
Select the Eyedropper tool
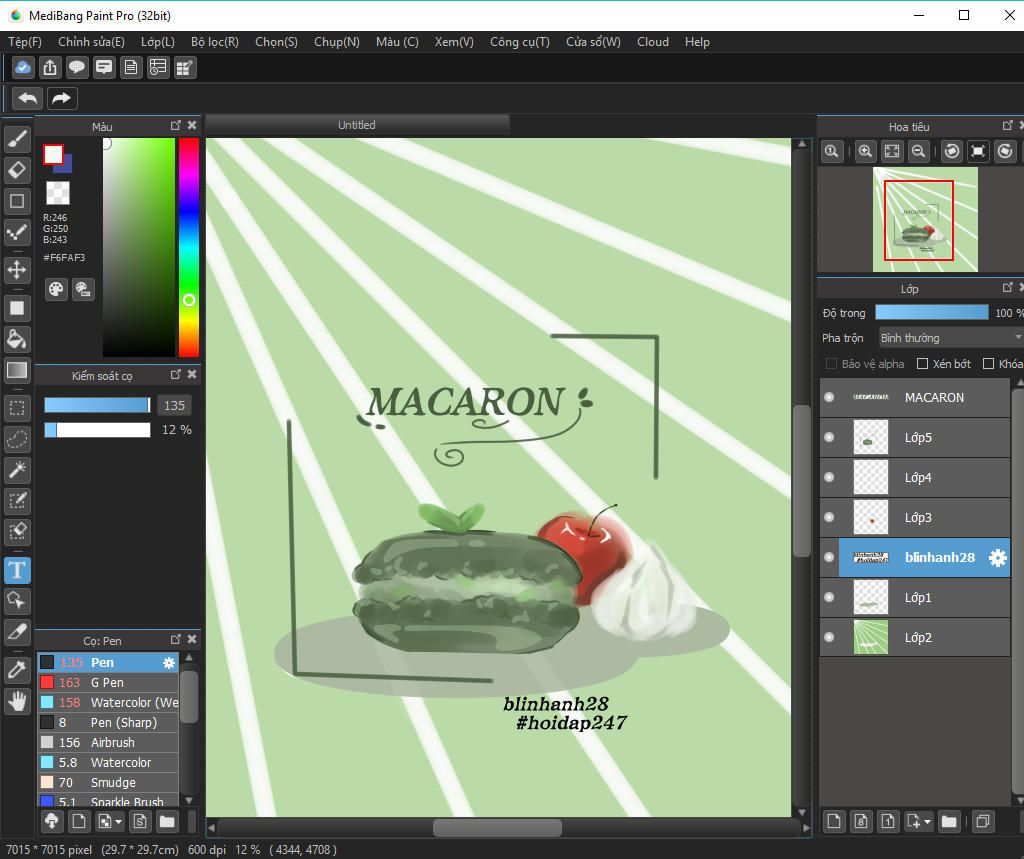point(18,670)
